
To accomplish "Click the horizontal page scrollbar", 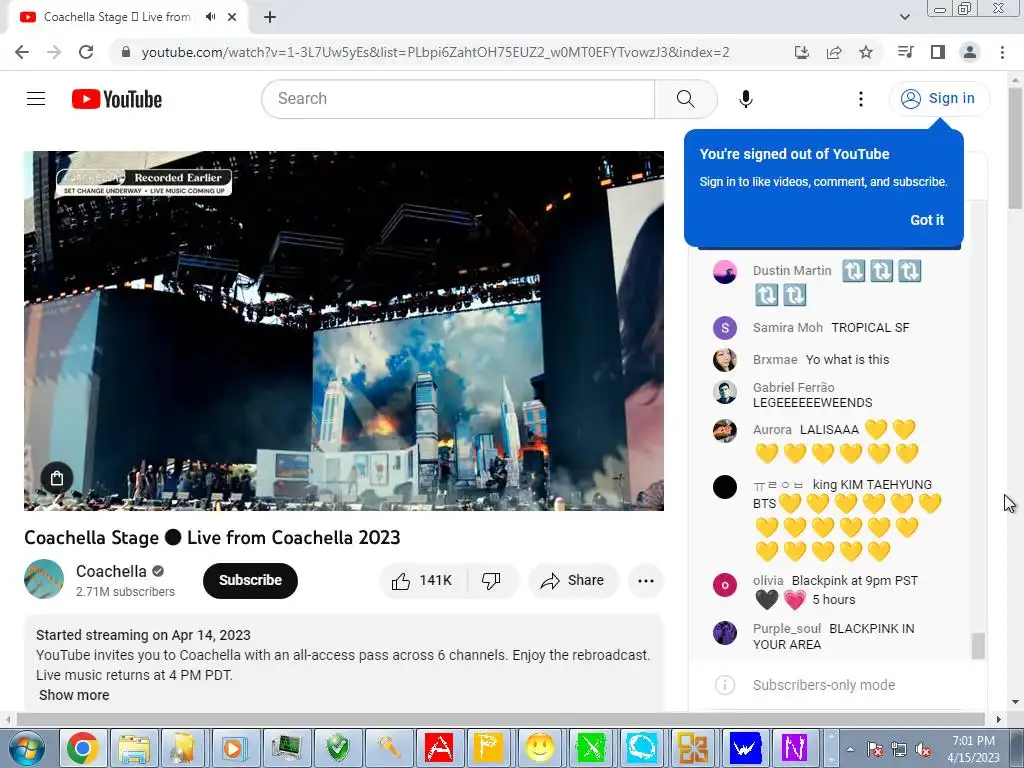I will click(500, 719).
